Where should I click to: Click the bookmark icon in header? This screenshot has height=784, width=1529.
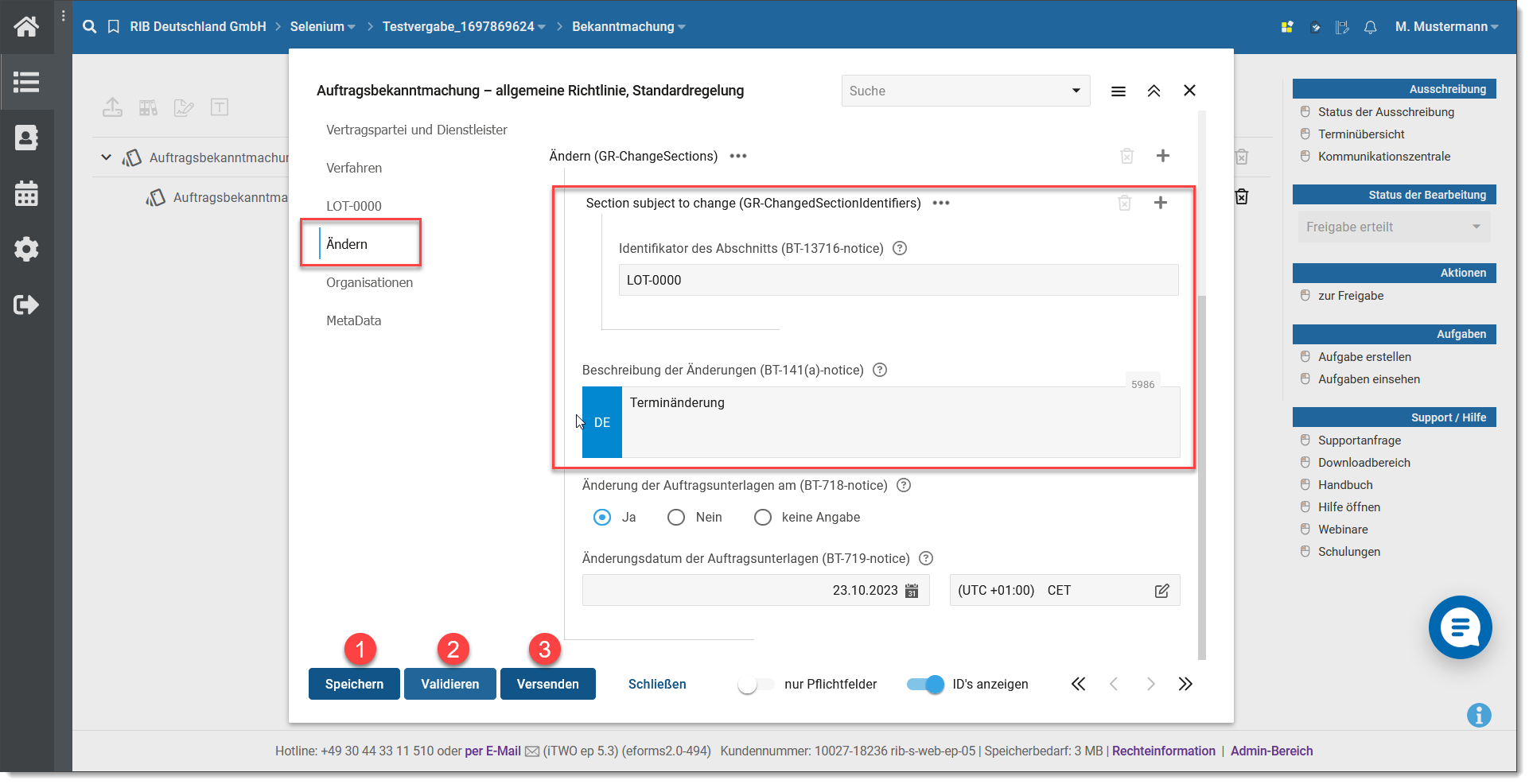click(114, 26)
